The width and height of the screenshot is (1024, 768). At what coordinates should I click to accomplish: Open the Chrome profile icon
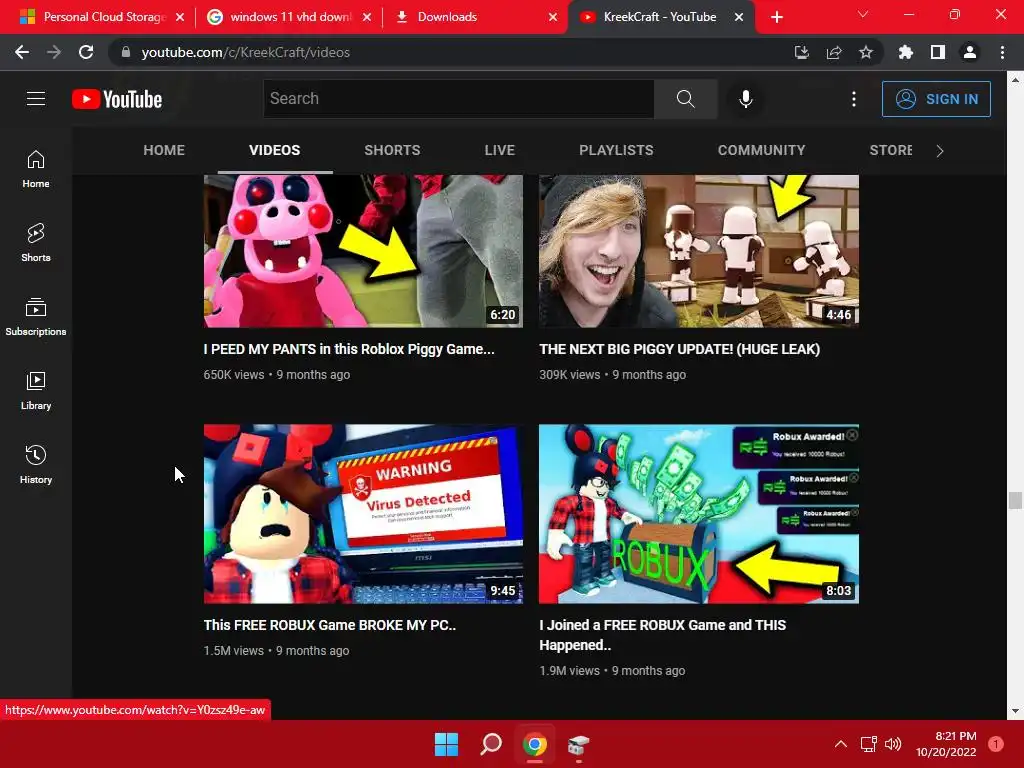pos(970,52)
